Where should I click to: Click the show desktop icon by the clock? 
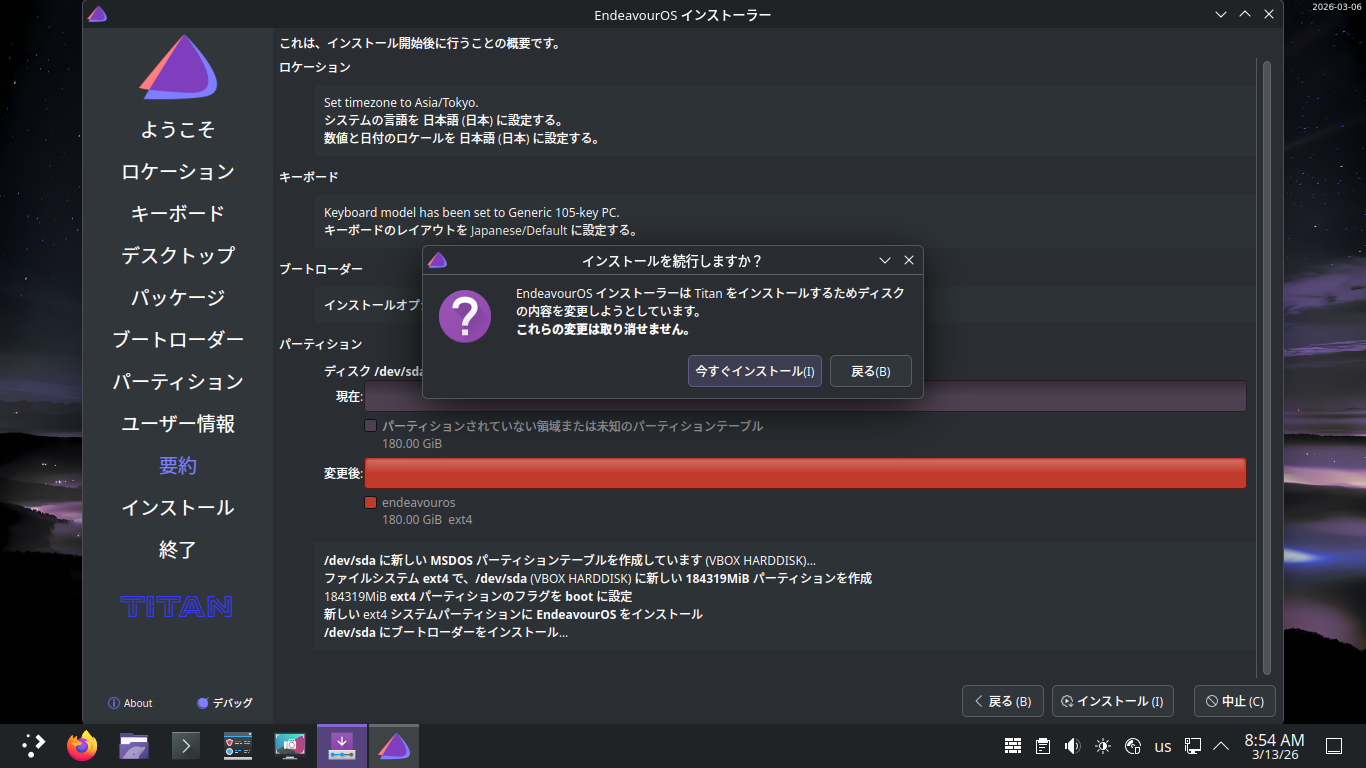[x=1333, y=746]
